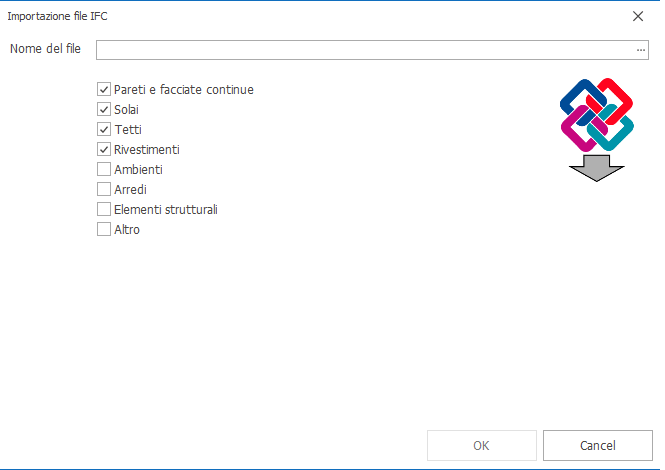The image size is (665, 470).
Task: Click the IFC interlocking squares logo
Action: coord(597,113)
